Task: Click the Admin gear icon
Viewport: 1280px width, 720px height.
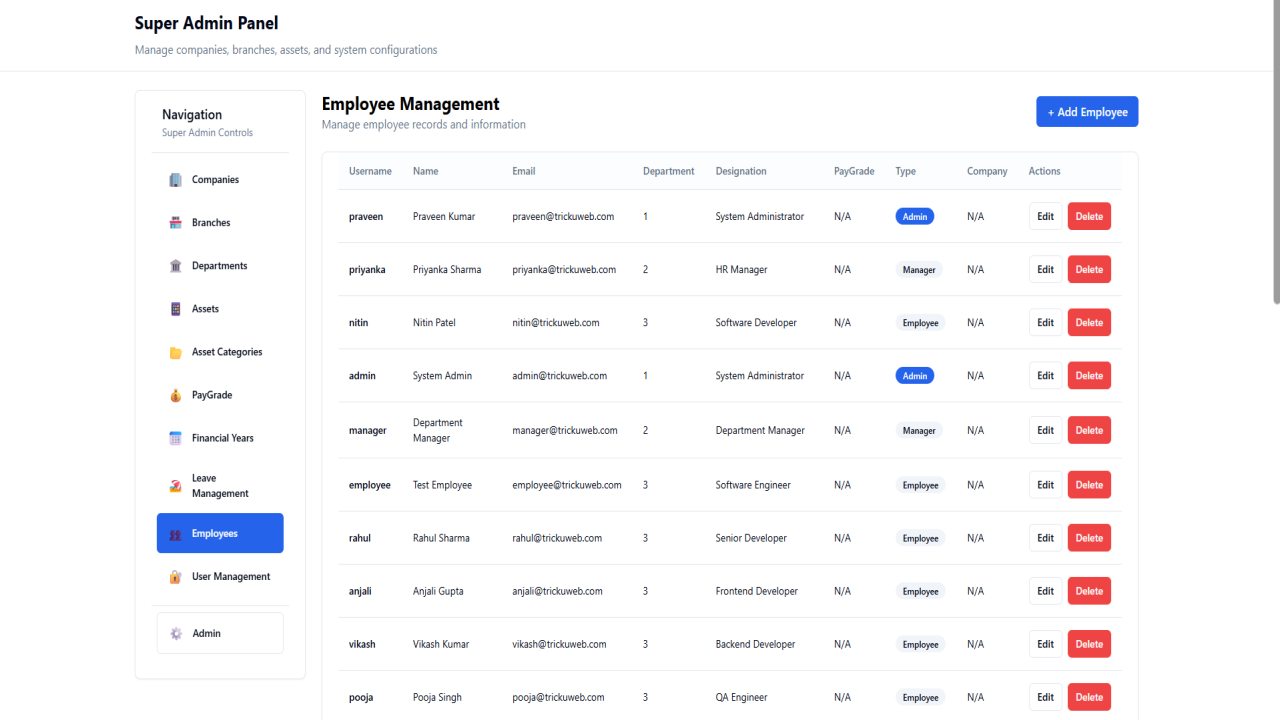Action: (x=176, y=633)
